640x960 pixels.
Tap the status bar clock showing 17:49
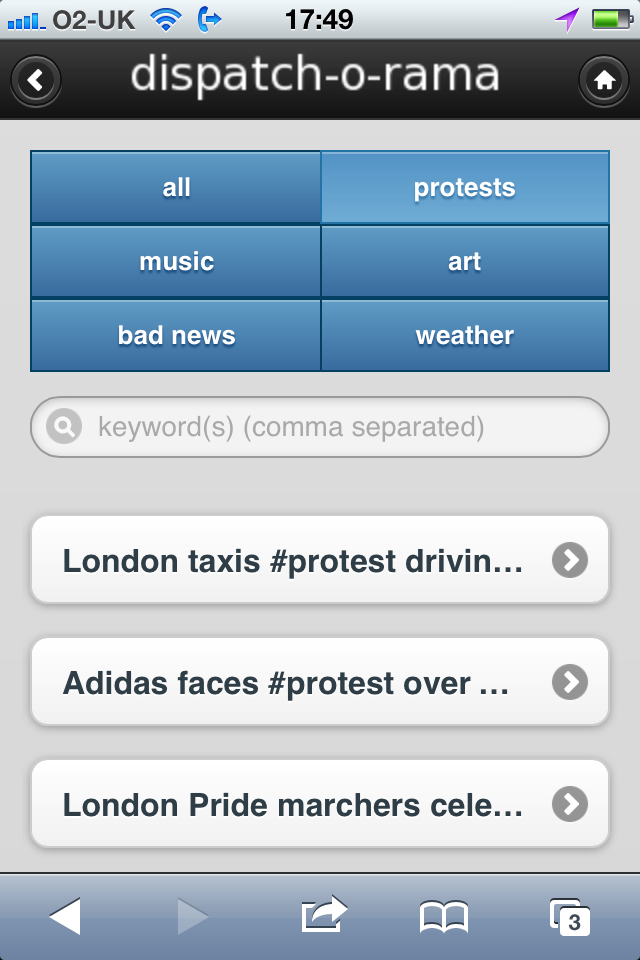[319, 20]
